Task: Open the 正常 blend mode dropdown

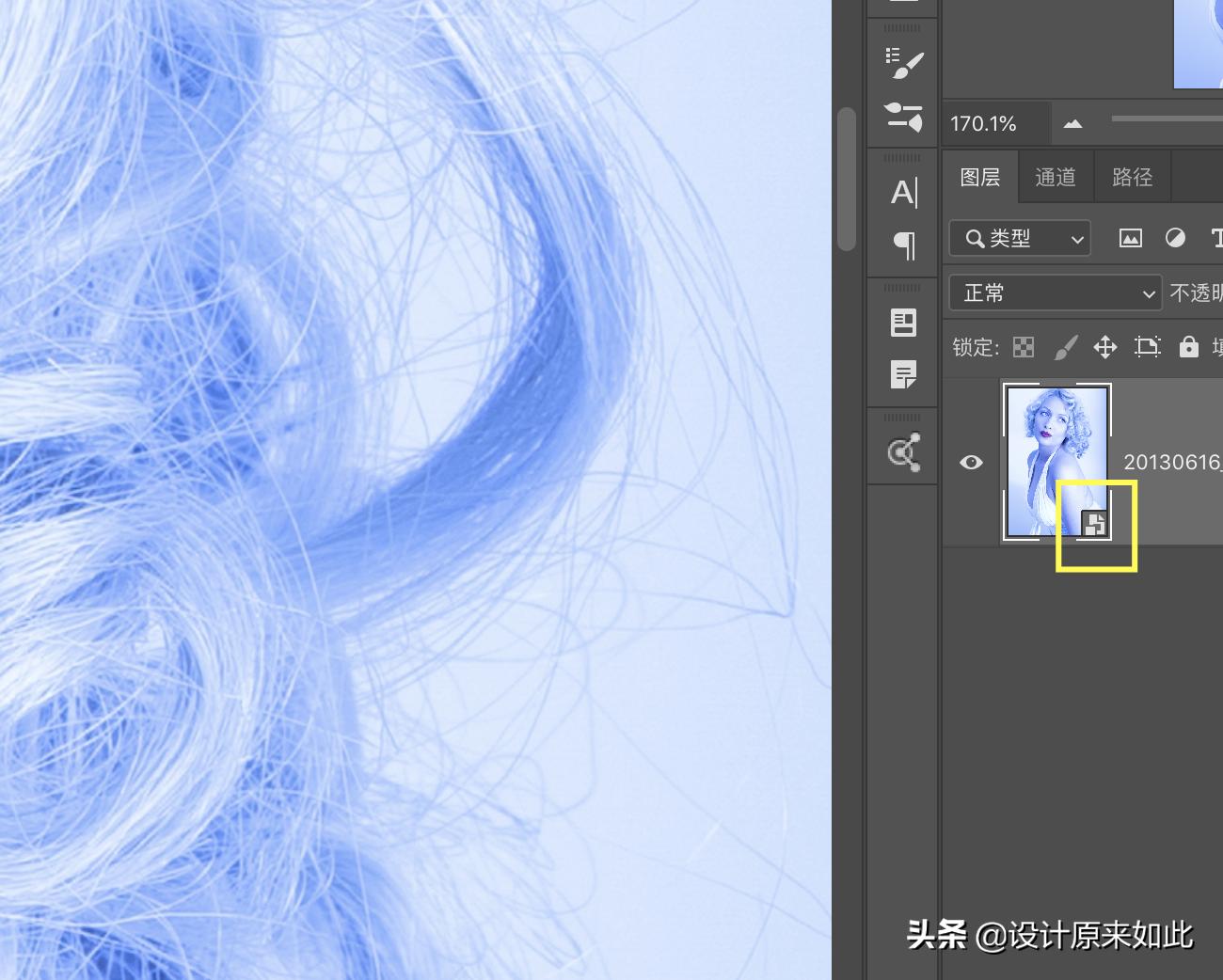Action: click(x=1056, y=293)
